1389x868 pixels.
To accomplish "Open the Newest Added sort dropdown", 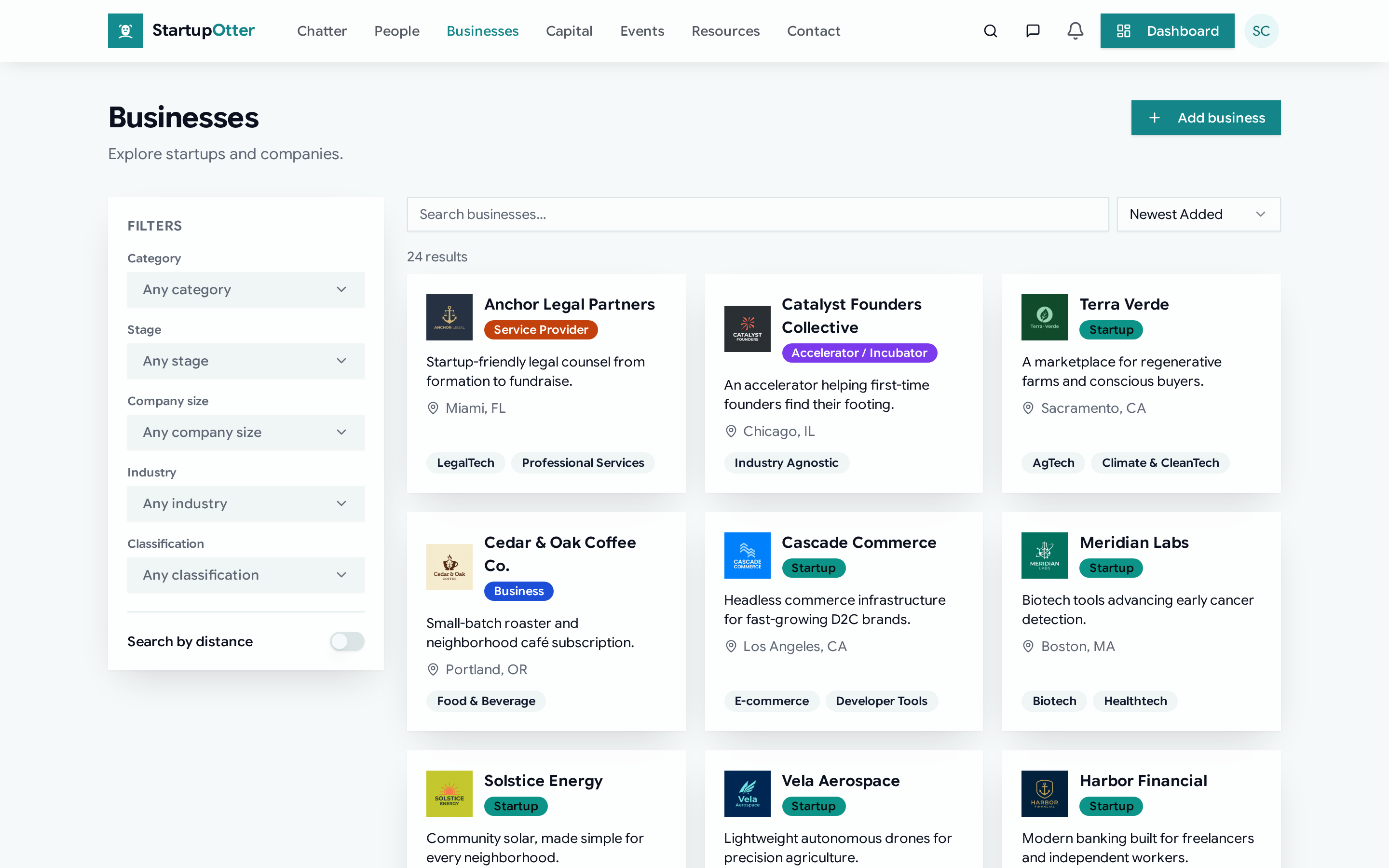I will (x=1198, y=214).
